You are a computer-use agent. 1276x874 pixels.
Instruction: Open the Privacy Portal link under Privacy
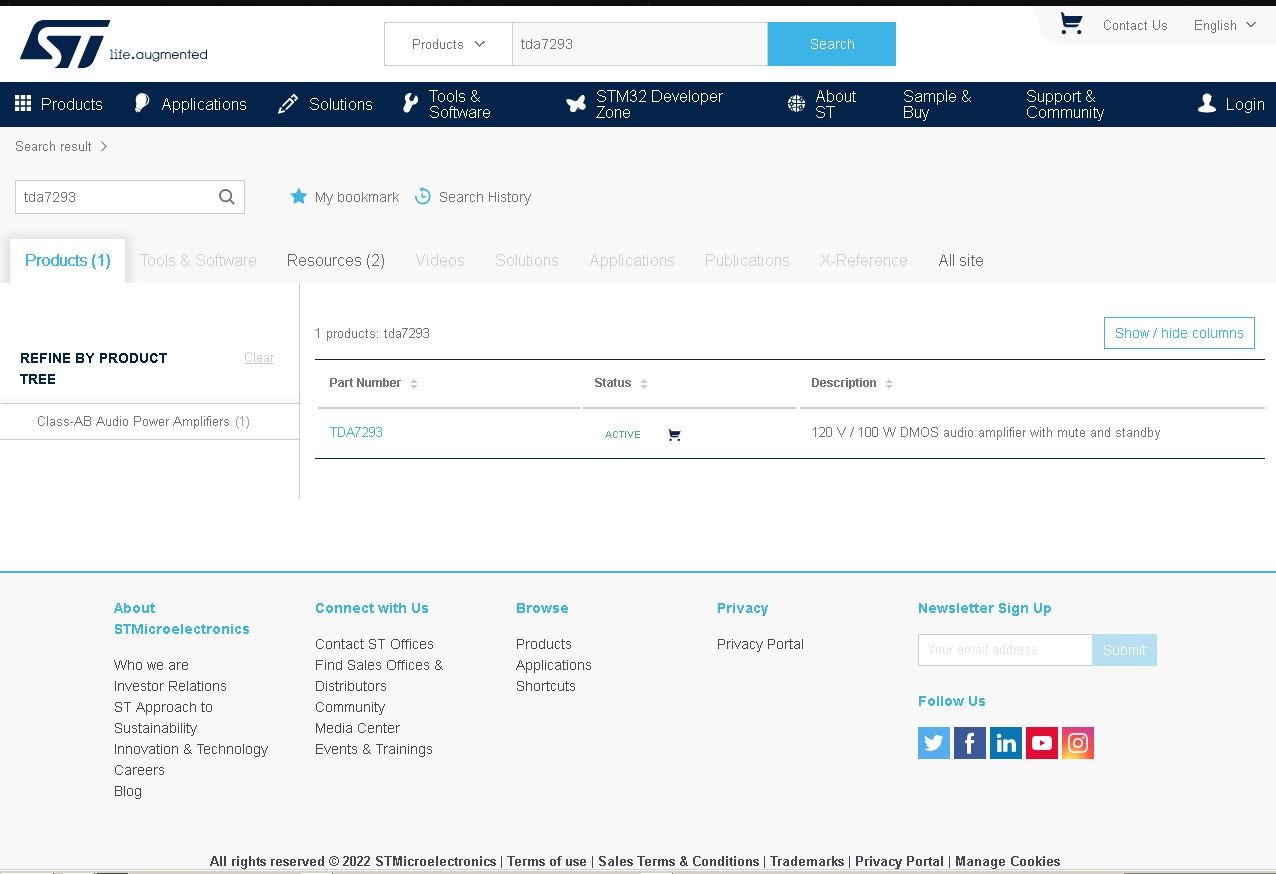tap(760, 644)
